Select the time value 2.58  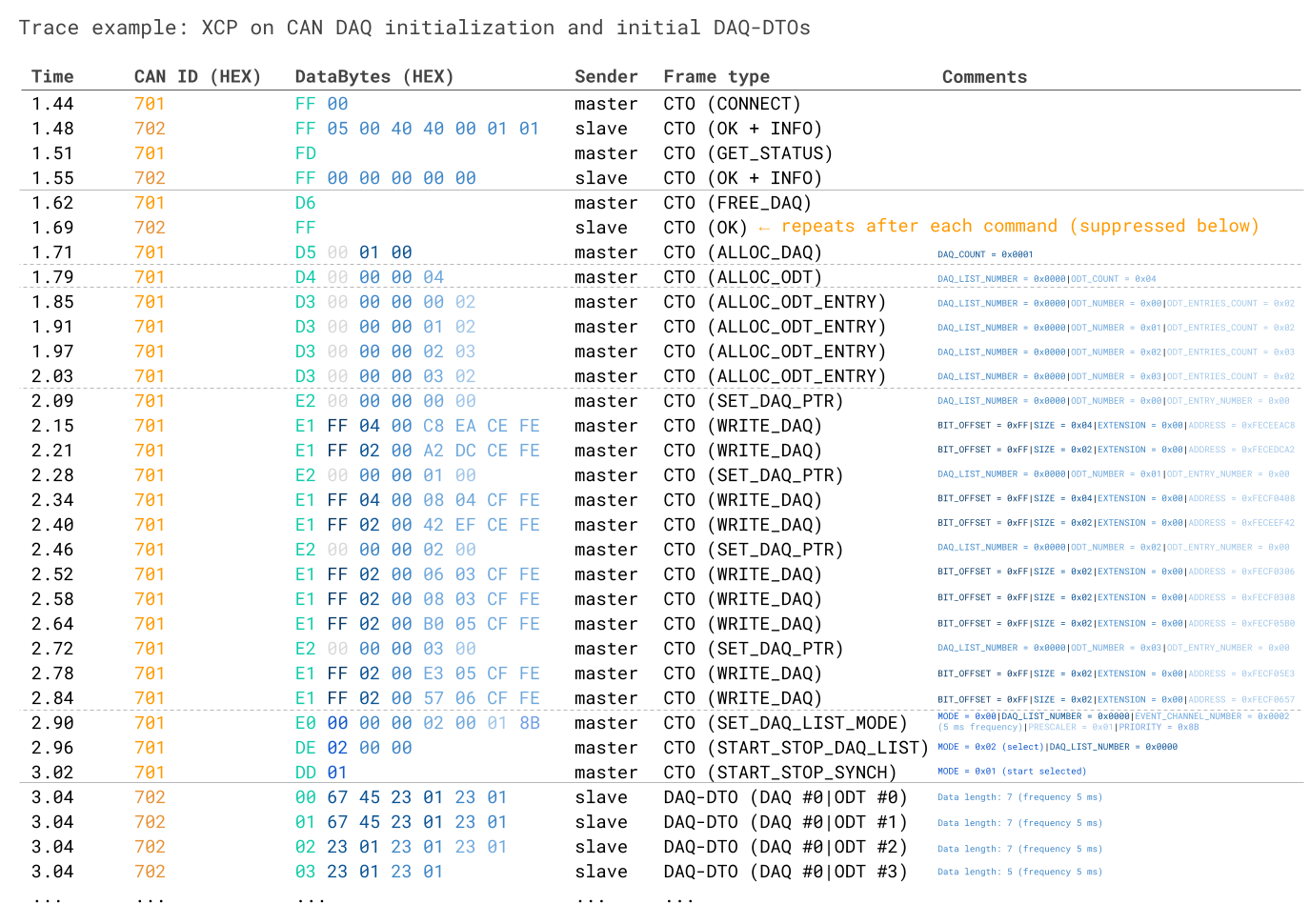pos(52,599)
